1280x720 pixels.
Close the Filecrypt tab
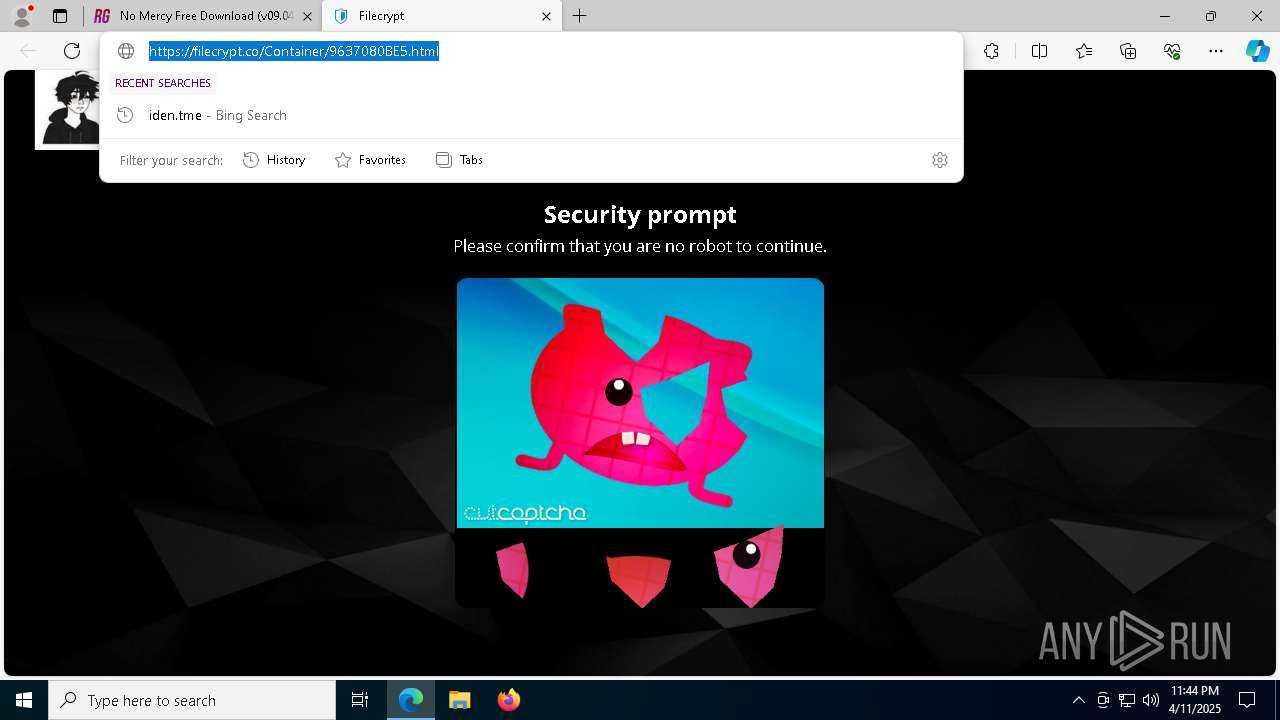546,16
